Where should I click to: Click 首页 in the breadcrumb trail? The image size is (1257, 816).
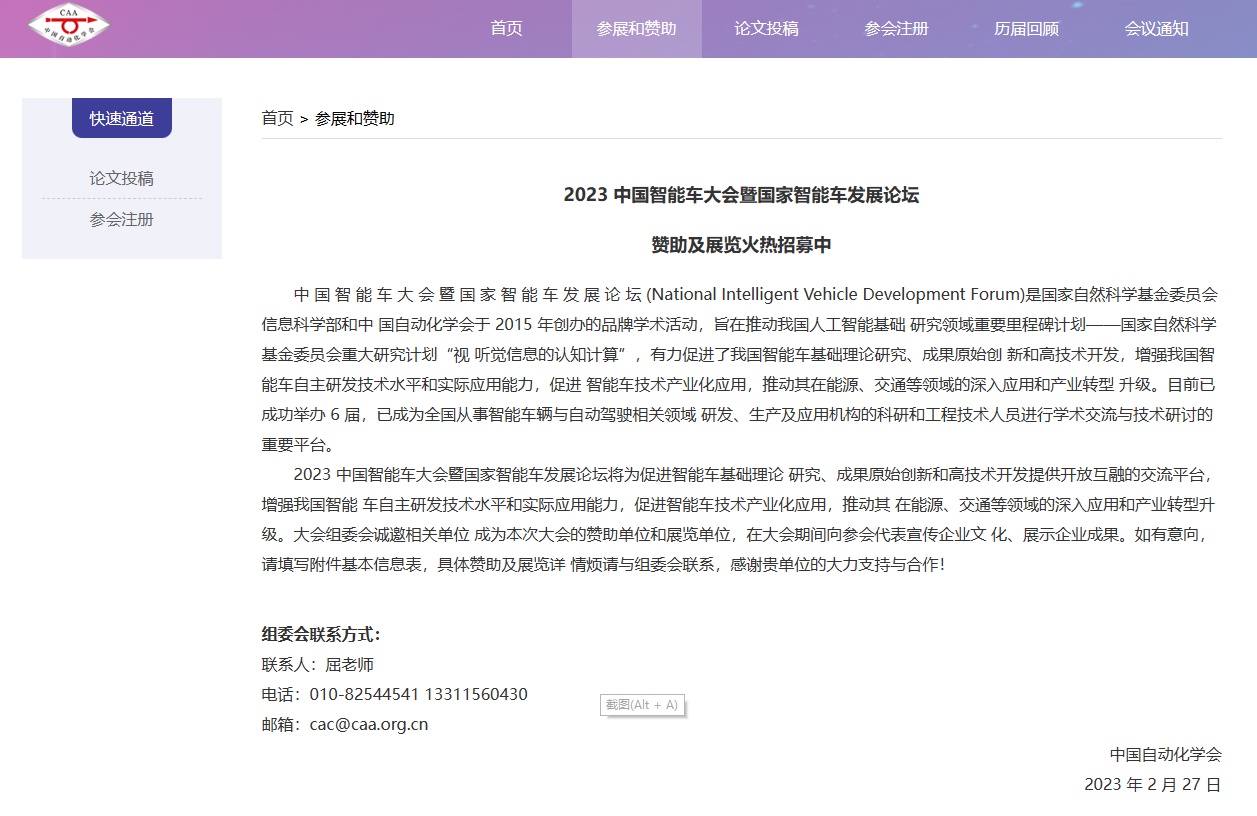coord(277,118)
